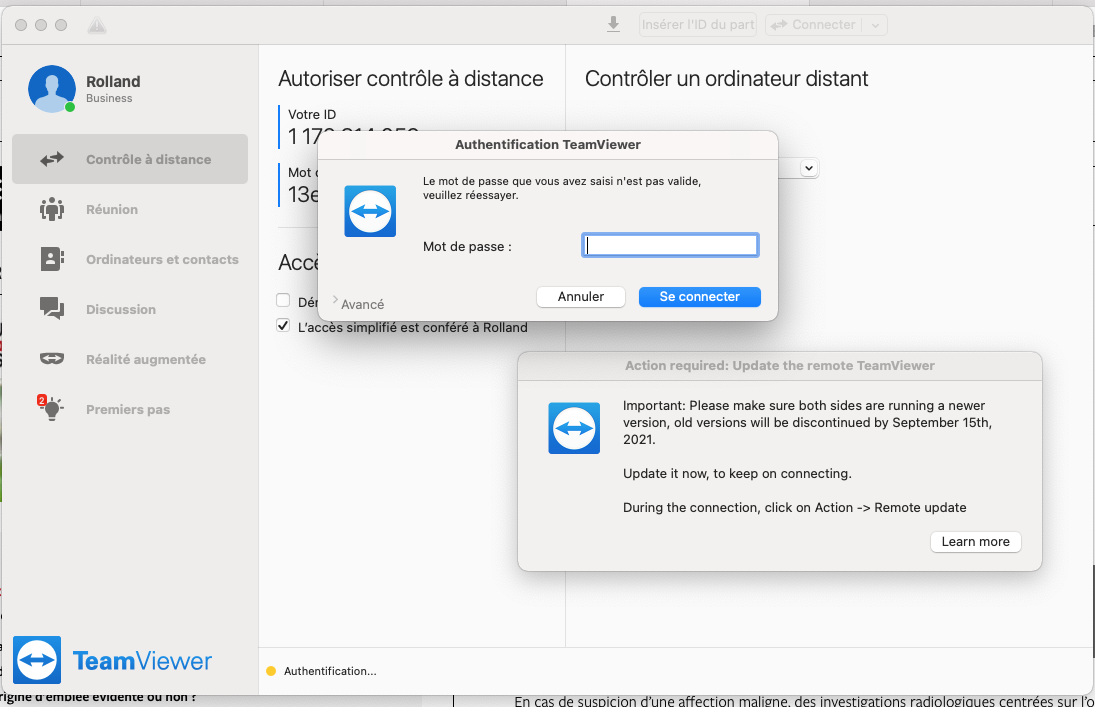Focus the Insérer l'ID du partenaire field

[x=698, y=24]
